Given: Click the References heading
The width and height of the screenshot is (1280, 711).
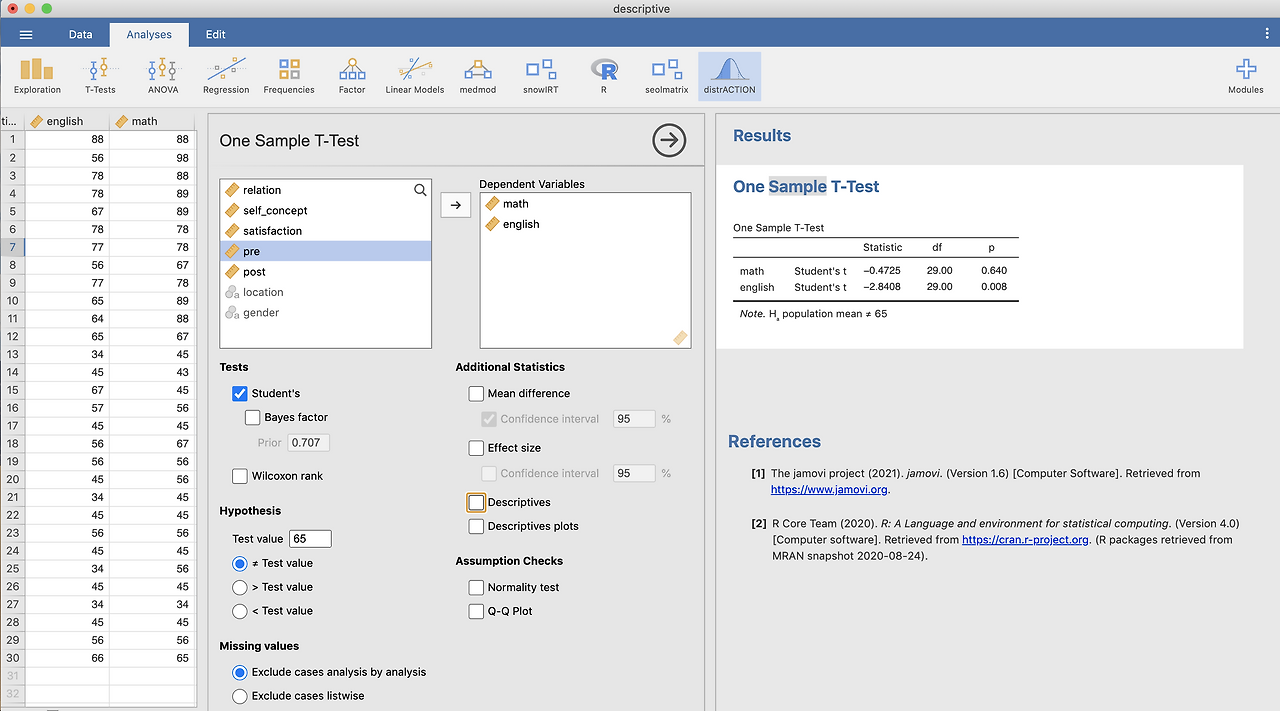Looking at the screenshot, I should coord(774,441).
